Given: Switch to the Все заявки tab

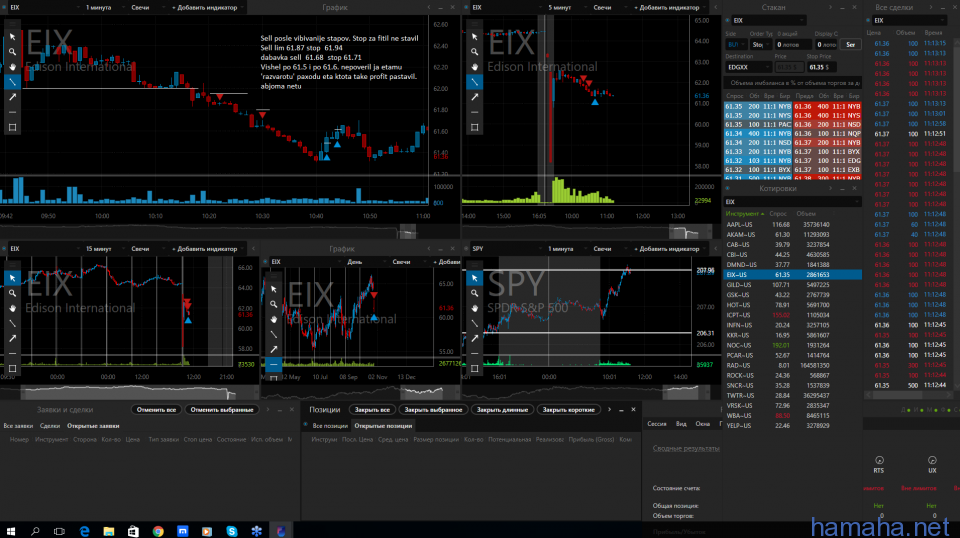Looking at the screenshot, I should click(x=18, y=425).
